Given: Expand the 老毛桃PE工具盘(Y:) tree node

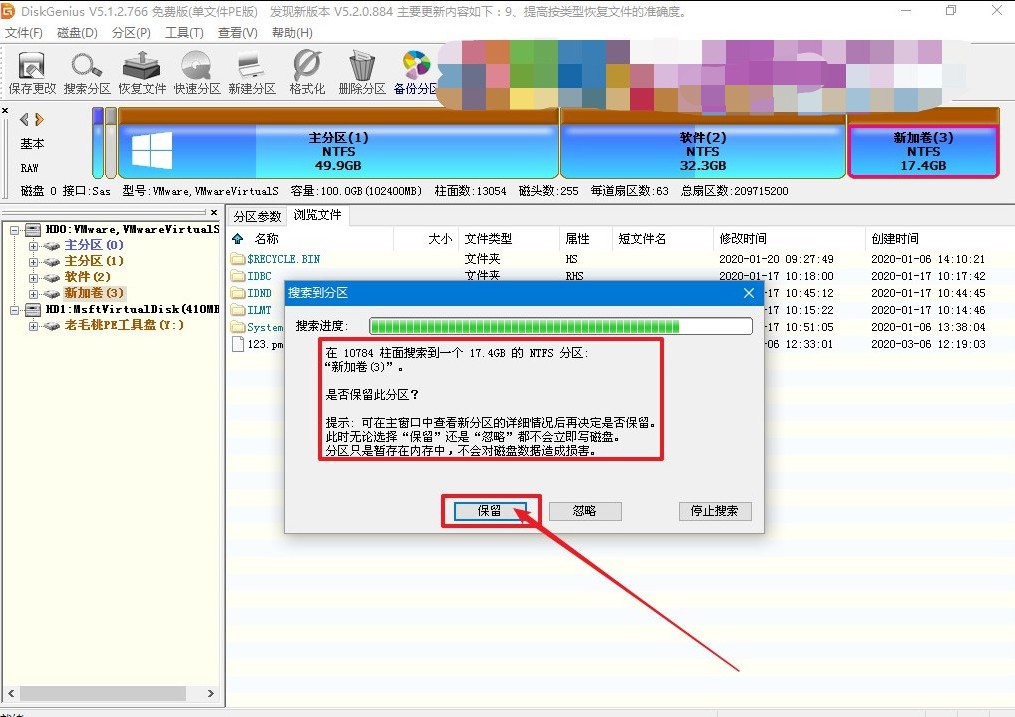Looking at the screenshot, I should 33,326.
